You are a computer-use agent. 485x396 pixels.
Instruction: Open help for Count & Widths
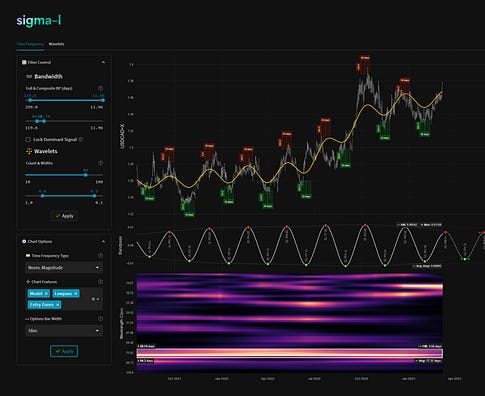pos(100,163)
